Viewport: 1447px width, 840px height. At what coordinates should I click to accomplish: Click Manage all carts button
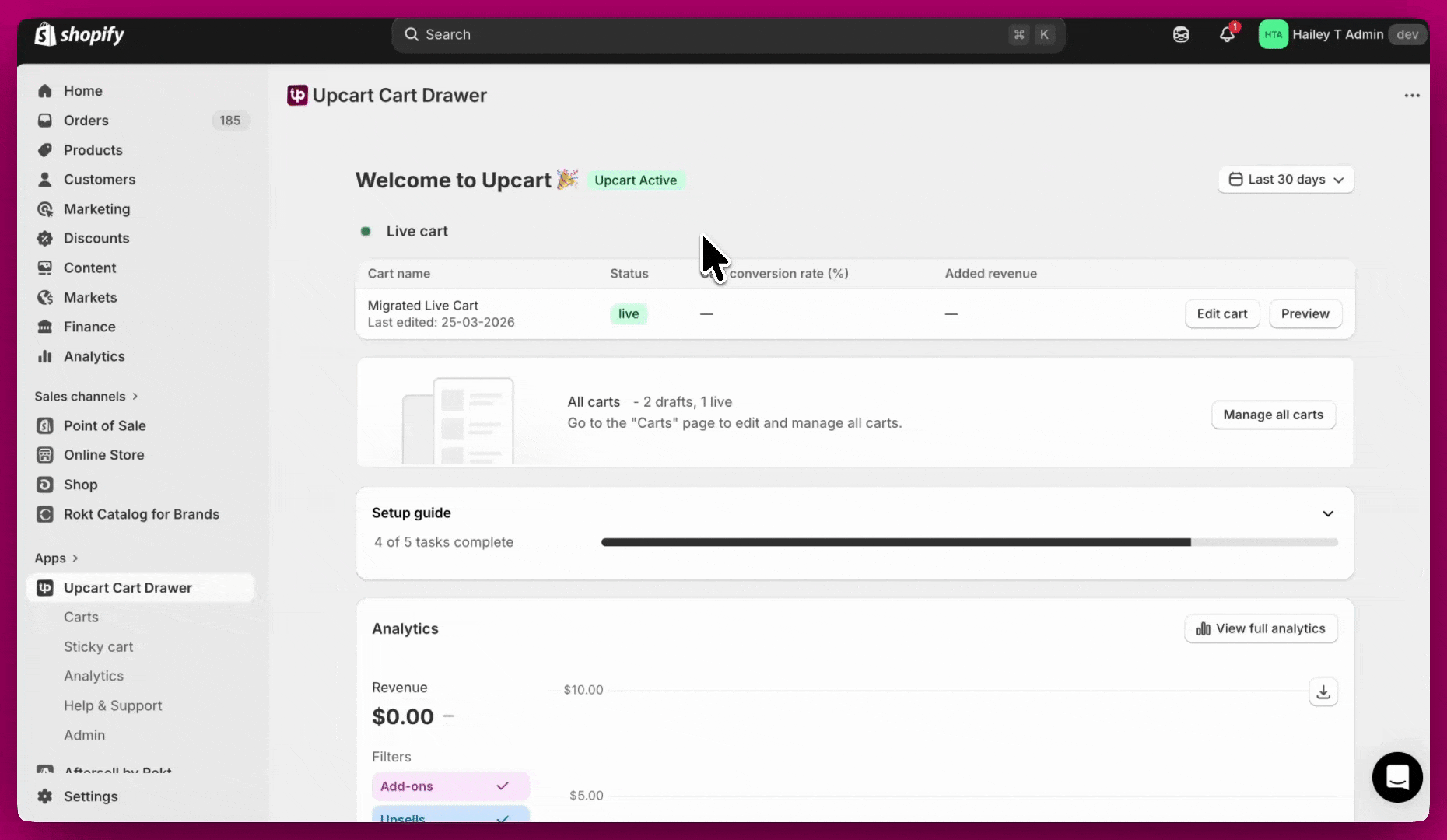1274,415
